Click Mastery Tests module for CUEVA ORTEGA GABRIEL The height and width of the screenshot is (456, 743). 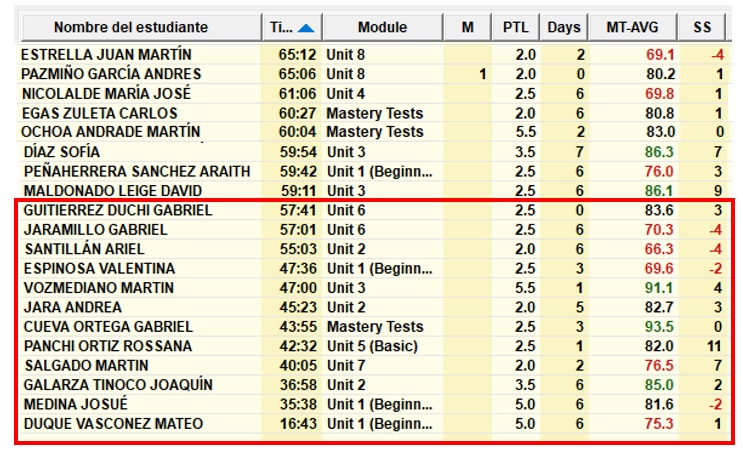tap(375, 327)
